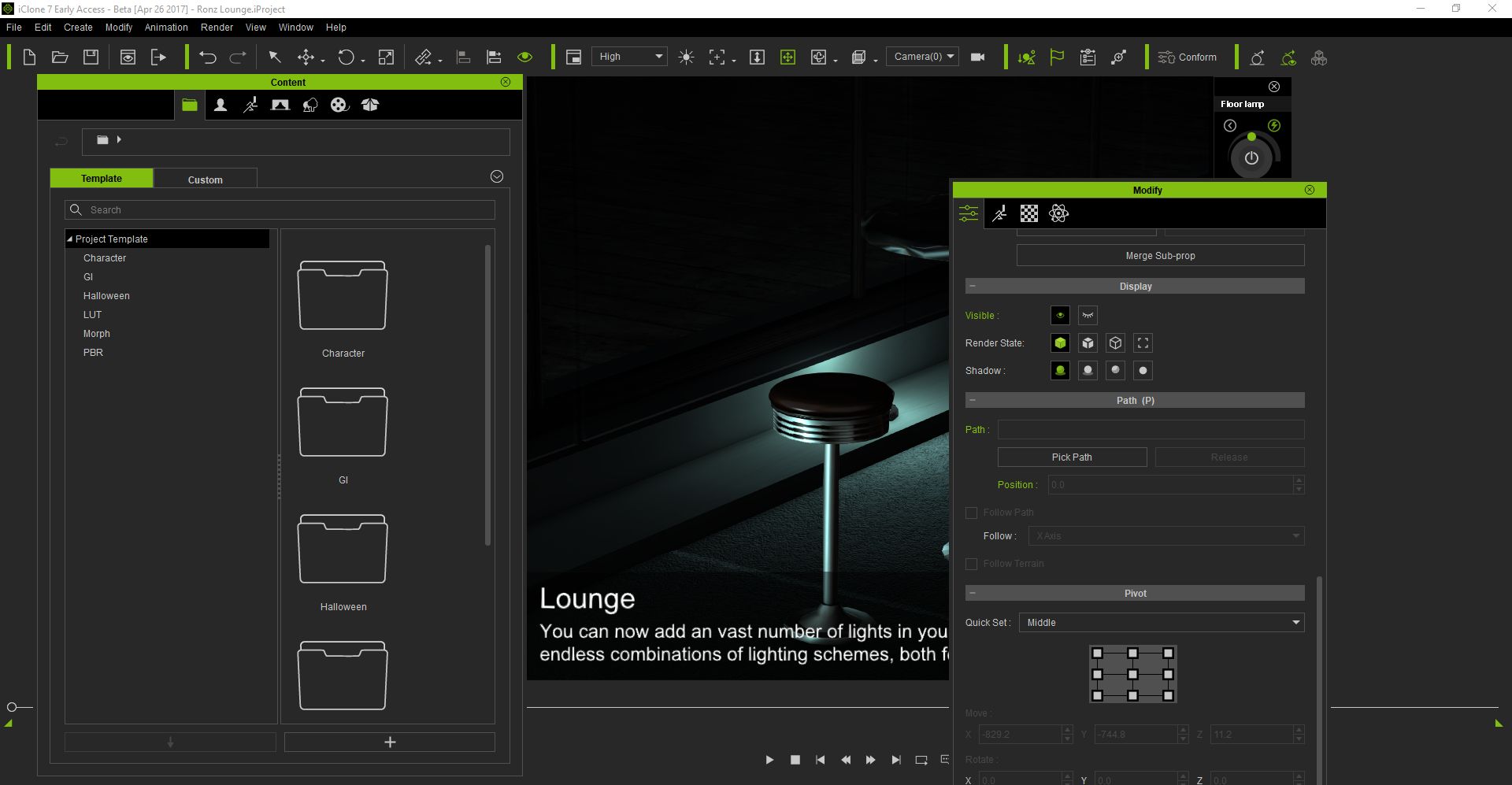1512x785 pixels.
Task: Save the project with the disk icon
Action: point(91,57)
